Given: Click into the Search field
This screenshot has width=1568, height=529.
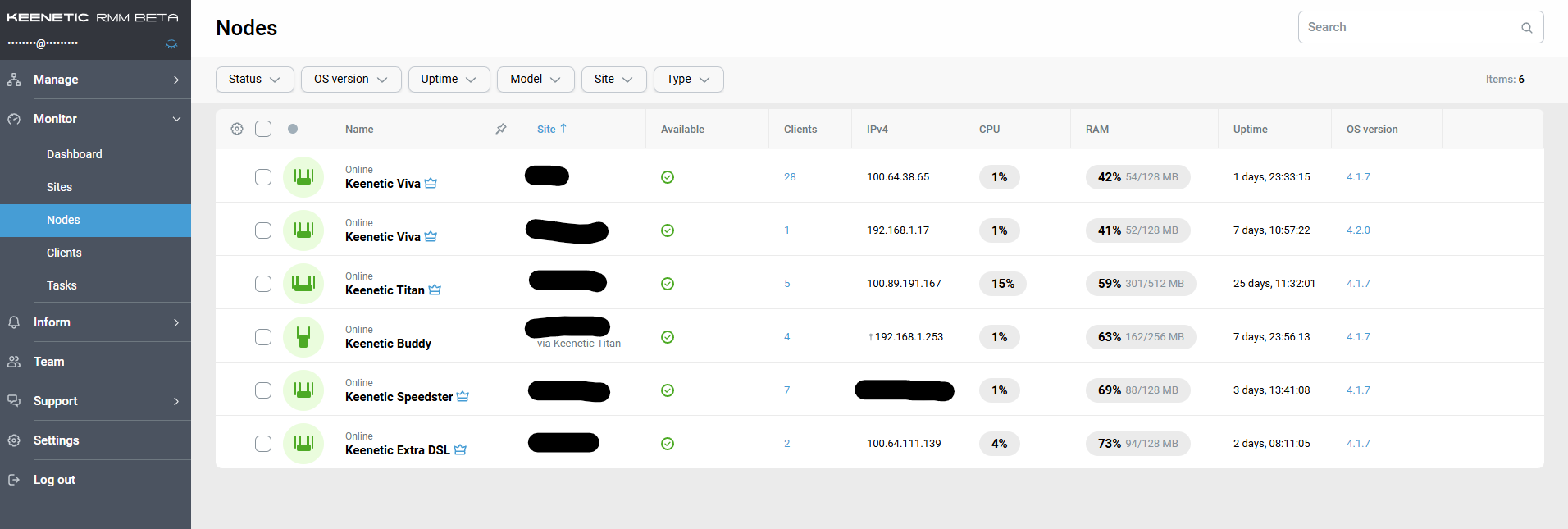Looking at the screenshot, I should click(x=1420, y=27).
